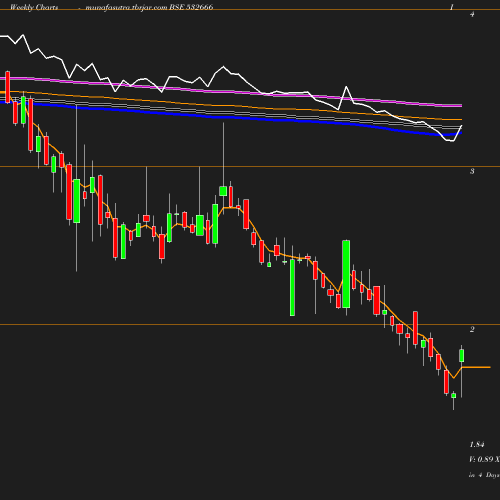This screenshot has width=500, height=500.
Task: Click the price axis label "4"
Action: [472, 14]
